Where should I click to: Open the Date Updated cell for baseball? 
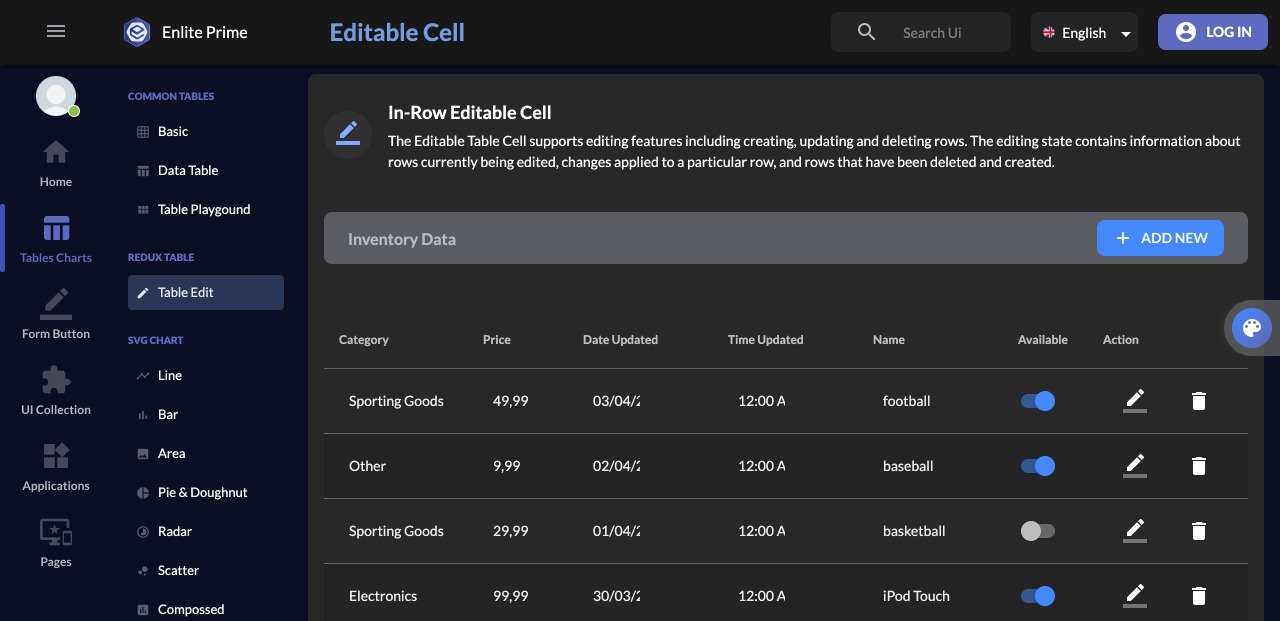coord(616,466)
